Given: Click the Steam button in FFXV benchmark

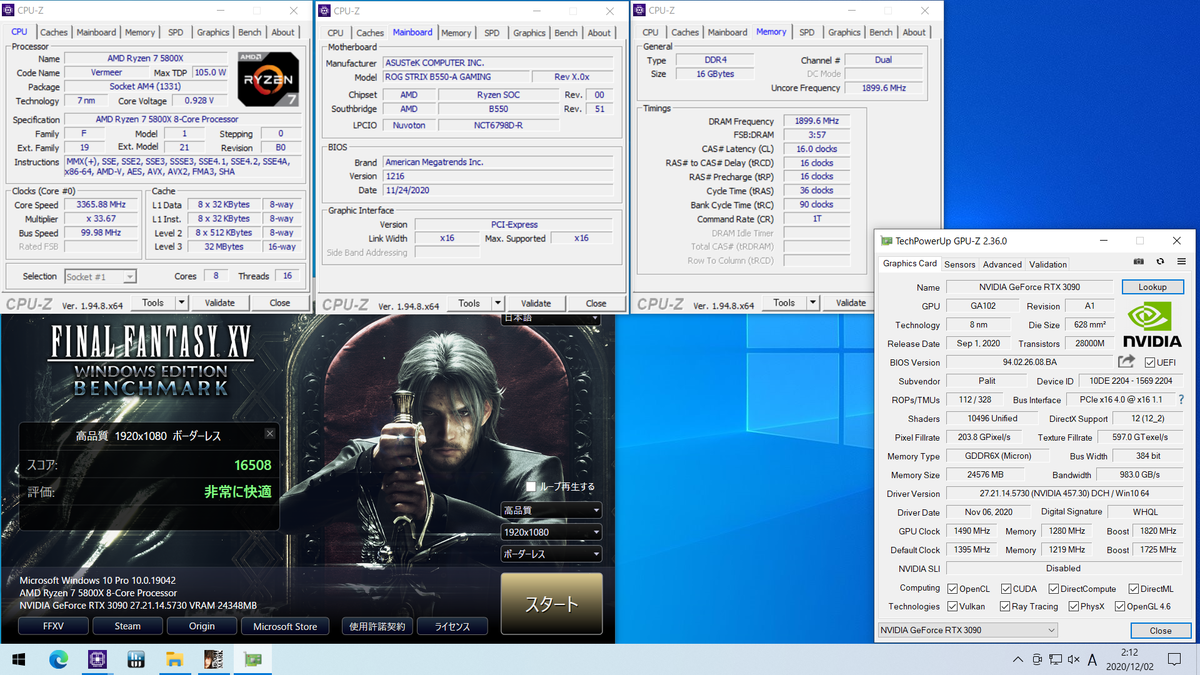Looking at the screenshot, I should 128,626.
